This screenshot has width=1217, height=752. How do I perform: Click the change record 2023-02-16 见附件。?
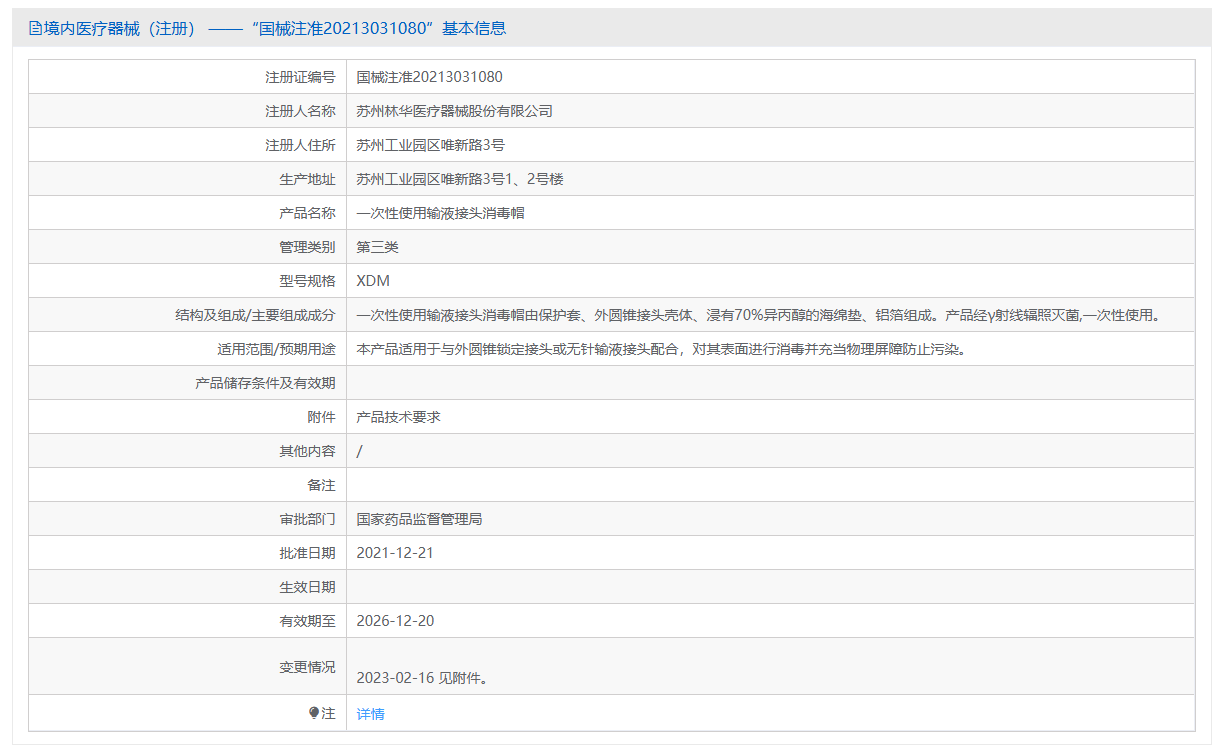422,678
